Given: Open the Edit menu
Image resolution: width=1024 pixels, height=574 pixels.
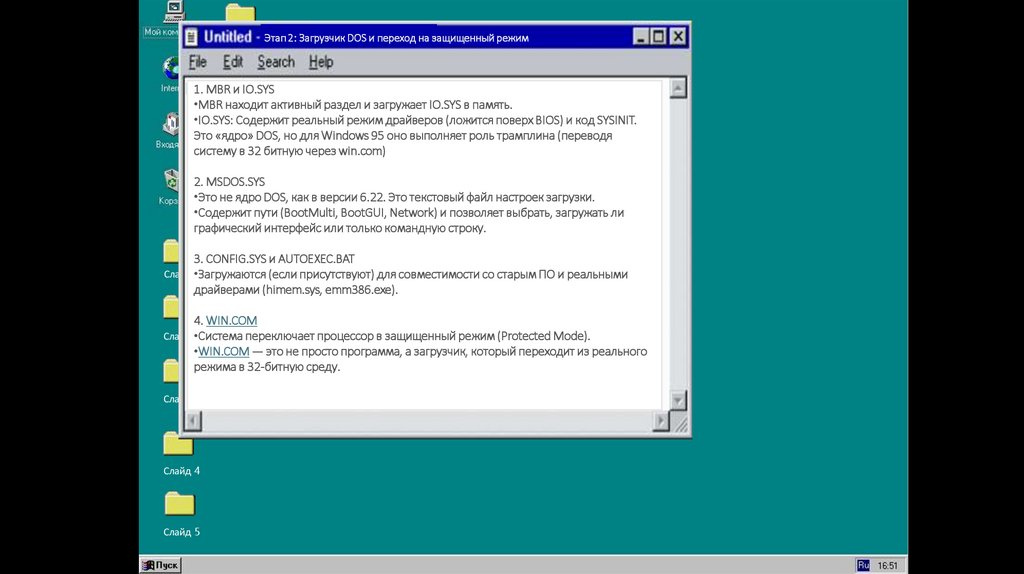Looking at the screenshot, I should pyautogui.click(x=232, y=62).
